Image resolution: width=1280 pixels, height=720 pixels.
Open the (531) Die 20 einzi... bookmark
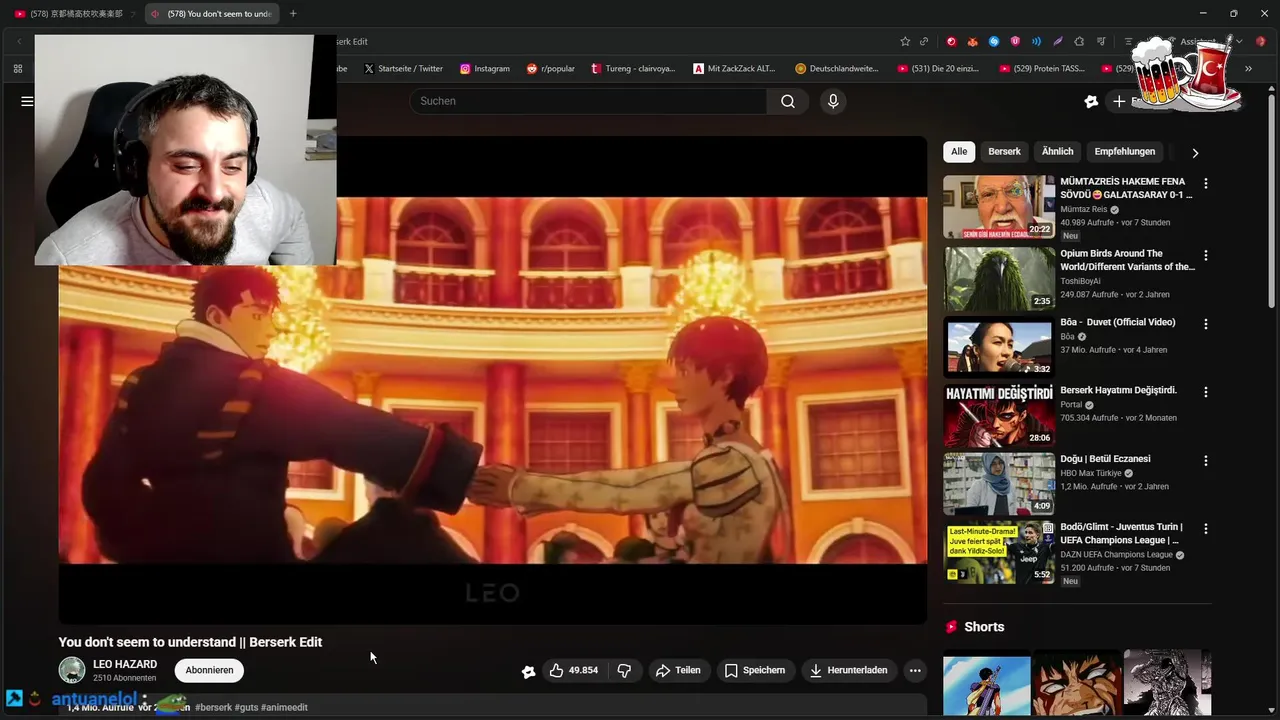click(x=938, y=68)
